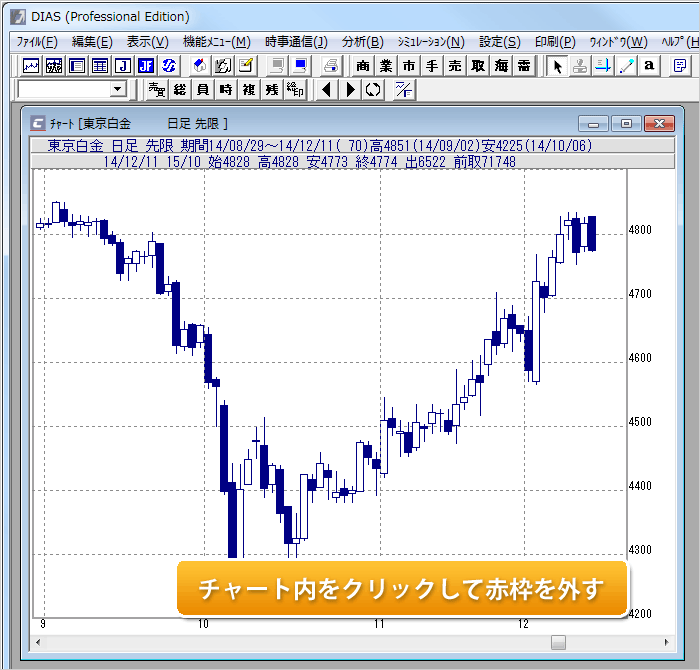Open the 設定(S) menu
Viewport: 700px width, 670px height.
coord(499,42)
